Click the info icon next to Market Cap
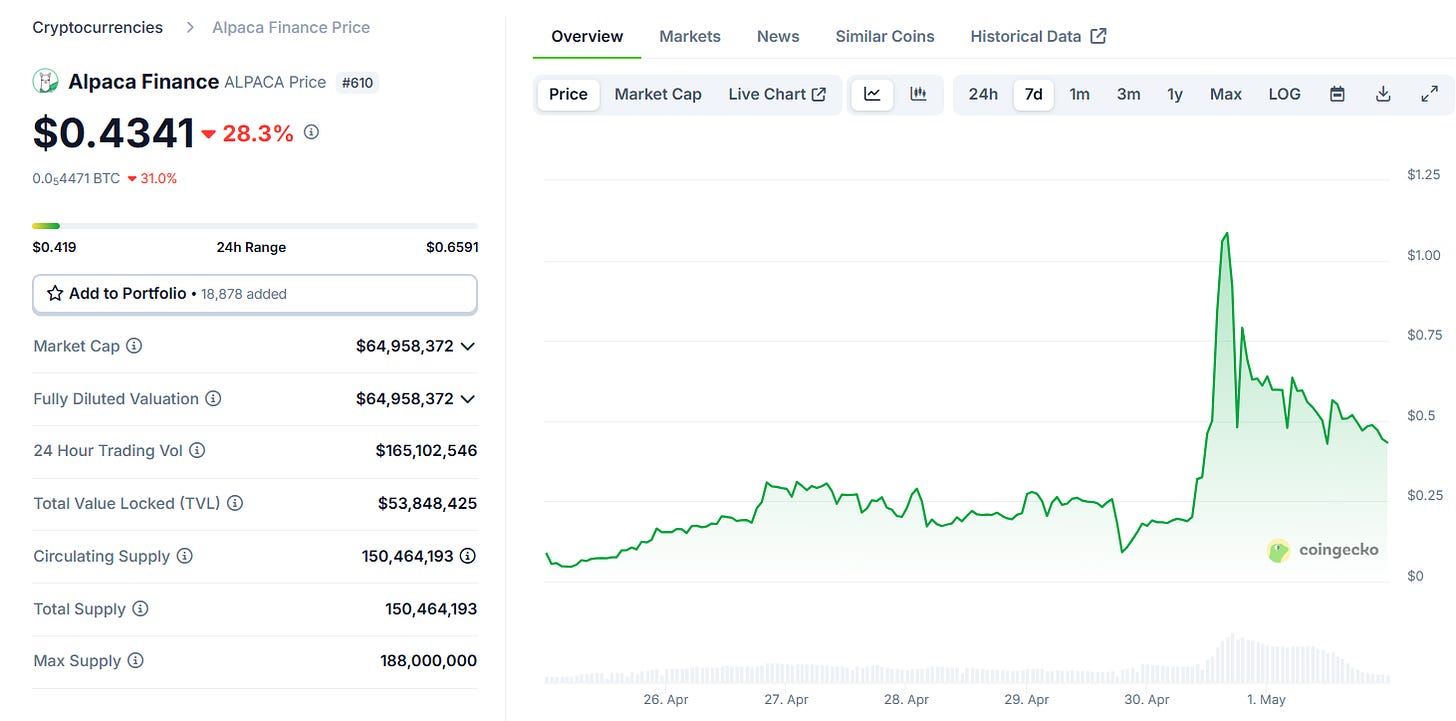The height and width of the screenshot is (721, 1456). coord(134,346)
